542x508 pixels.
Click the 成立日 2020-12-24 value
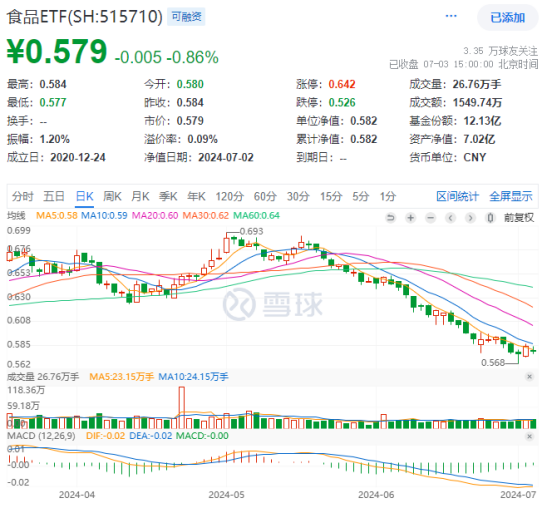(x=78, y=157)
